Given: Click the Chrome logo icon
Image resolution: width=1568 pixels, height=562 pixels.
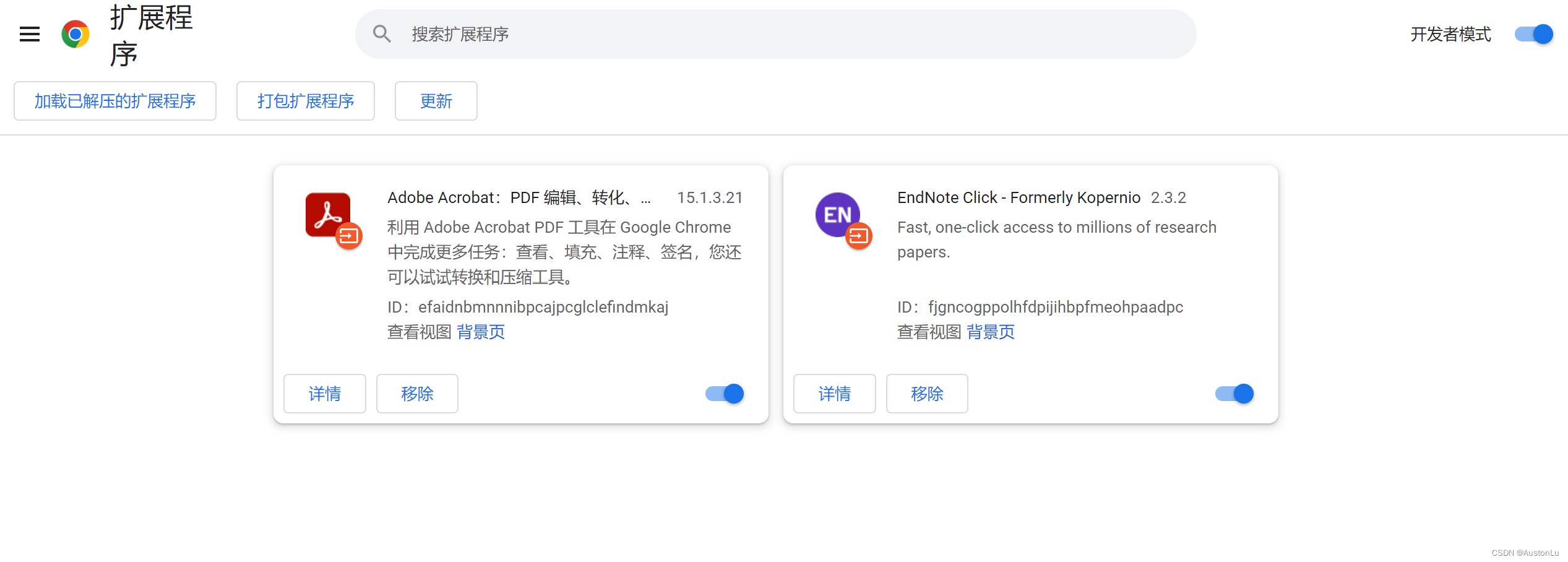Looking at the screenshot, I should (75, 34).
